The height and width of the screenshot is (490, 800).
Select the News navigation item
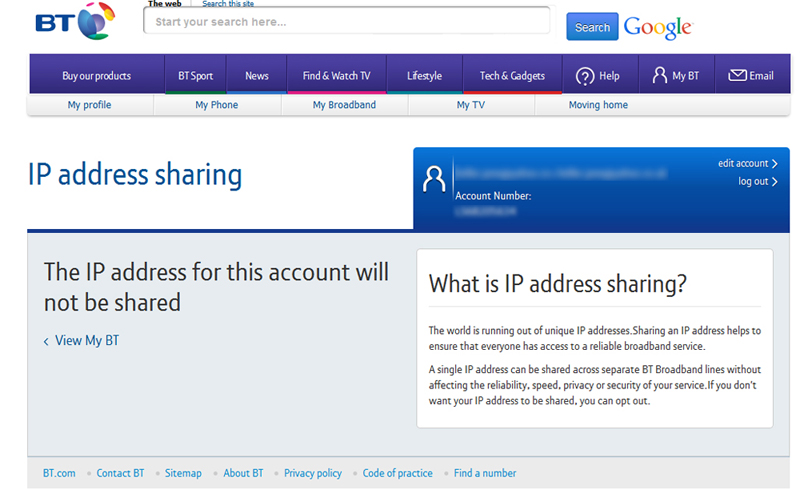point(257,76)
